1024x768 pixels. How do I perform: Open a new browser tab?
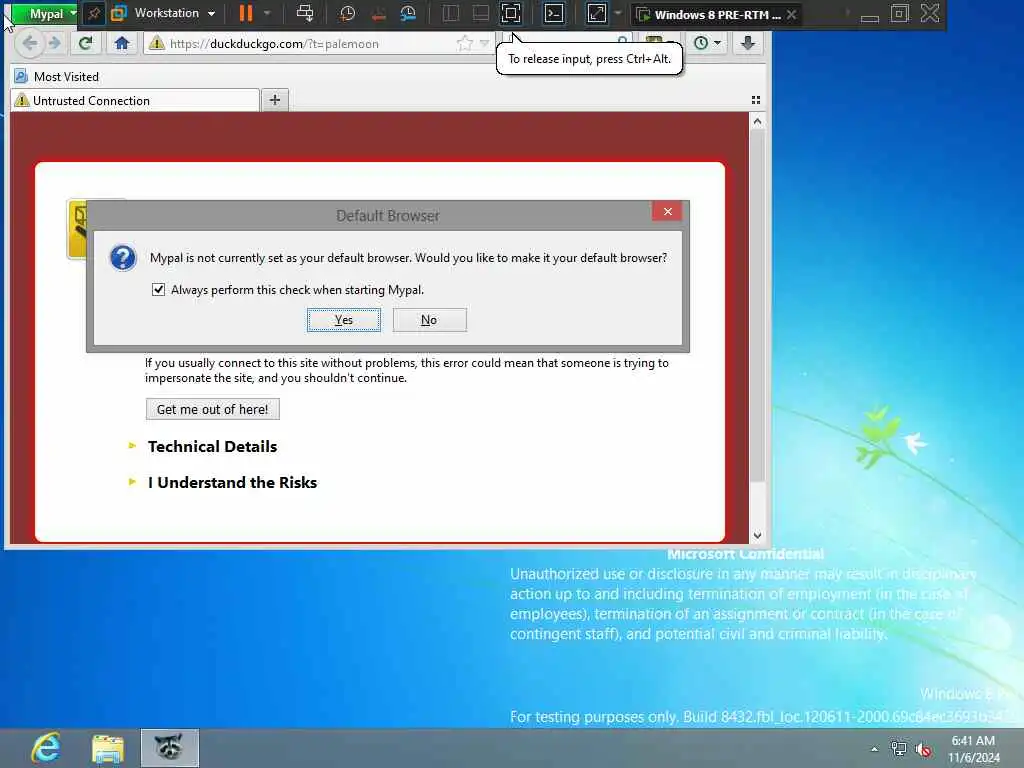(x=275, y=100)
